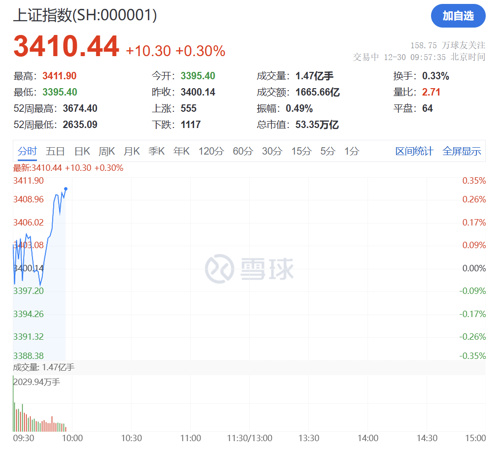Click the 振幅 value 0.49%

[x=299, y=108]
